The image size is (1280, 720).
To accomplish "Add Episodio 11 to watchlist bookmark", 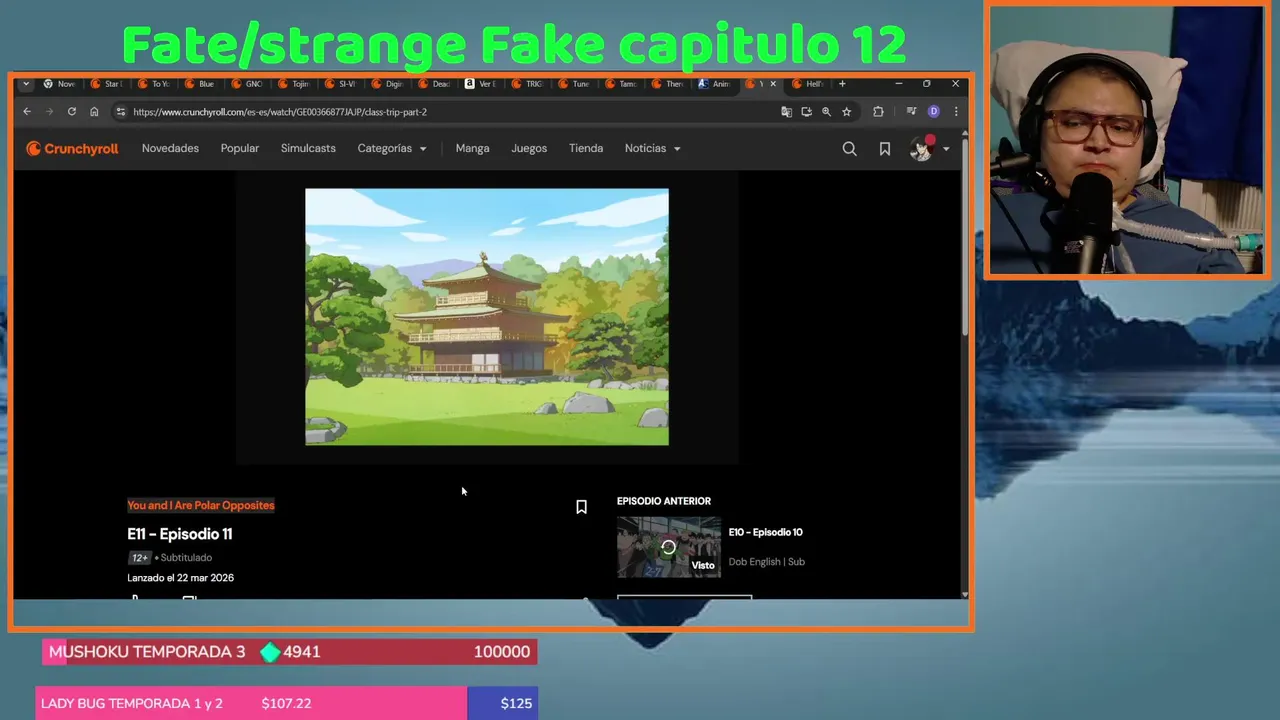I will point(581,507).
